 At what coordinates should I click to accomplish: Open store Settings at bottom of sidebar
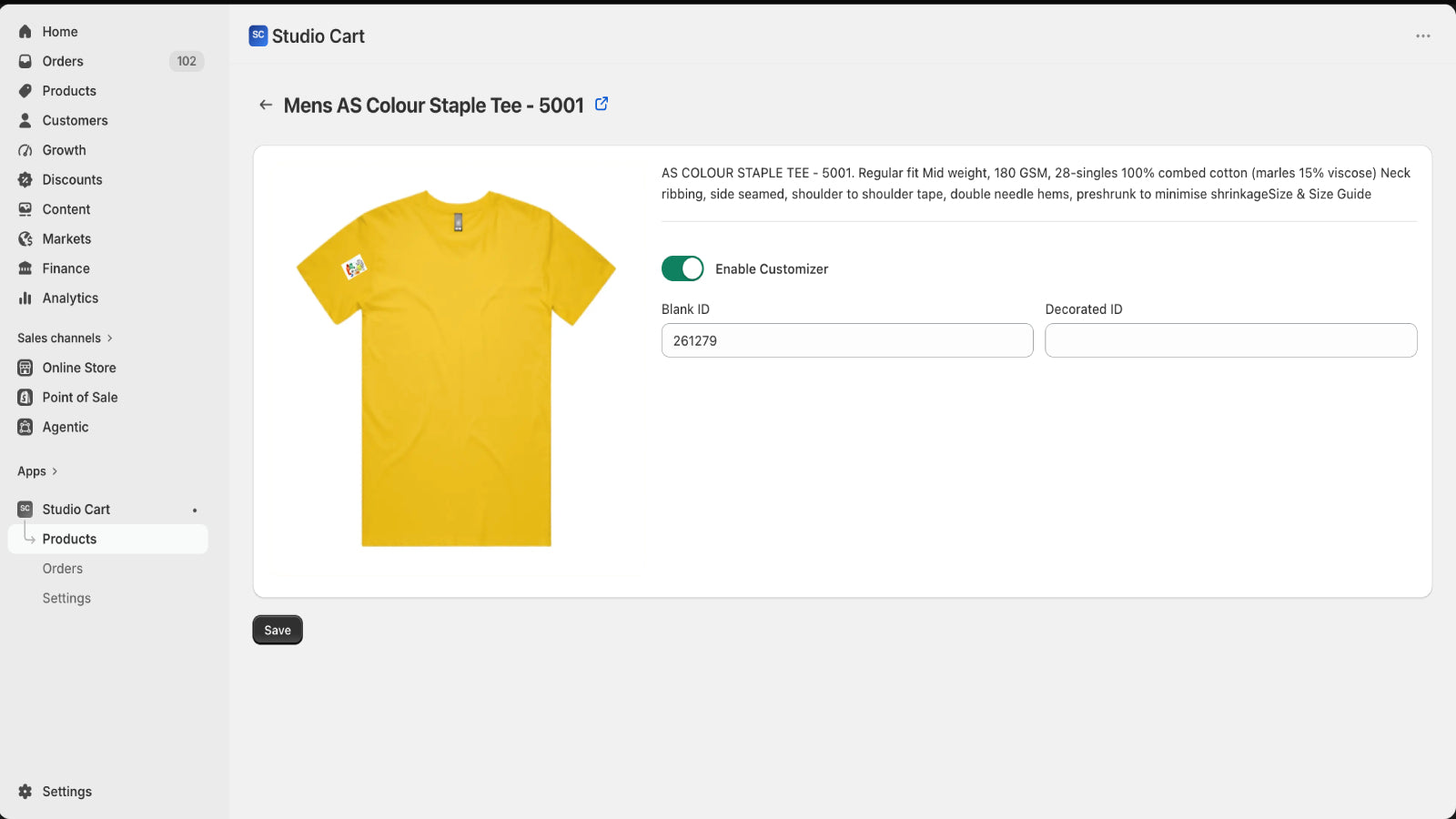pyautogui.click(x=66, y=792)
